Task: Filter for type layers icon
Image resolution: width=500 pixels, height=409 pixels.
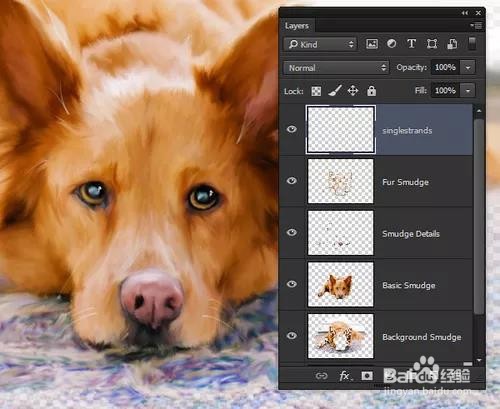Action: click(412, 44)
